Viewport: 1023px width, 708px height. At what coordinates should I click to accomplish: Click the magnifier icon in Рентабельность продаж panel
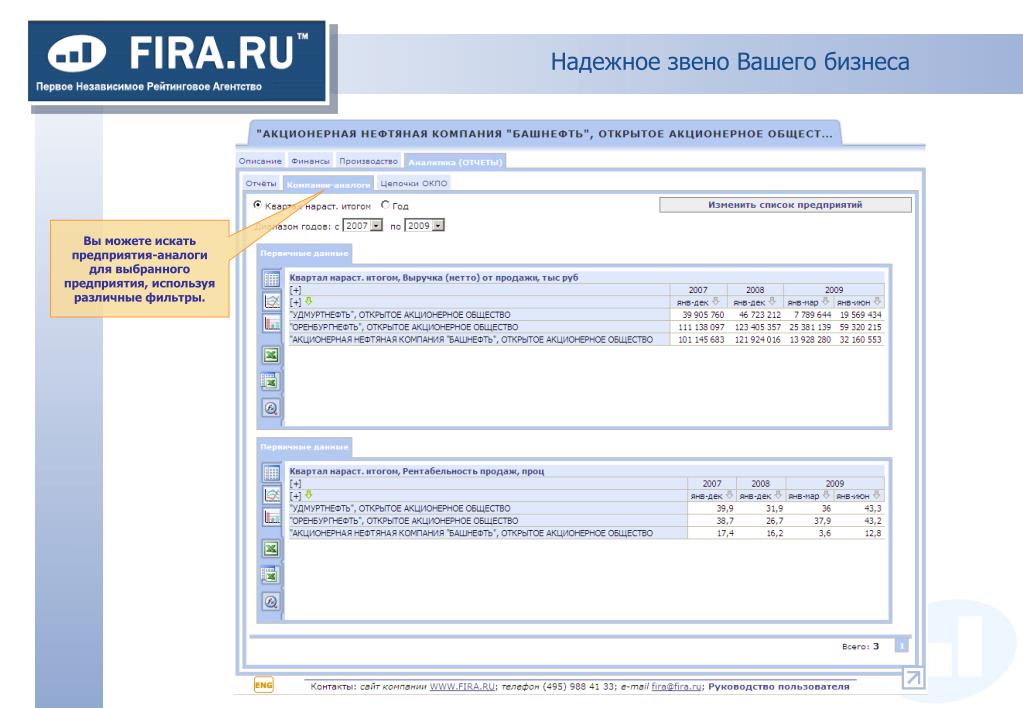click(271, 602)
